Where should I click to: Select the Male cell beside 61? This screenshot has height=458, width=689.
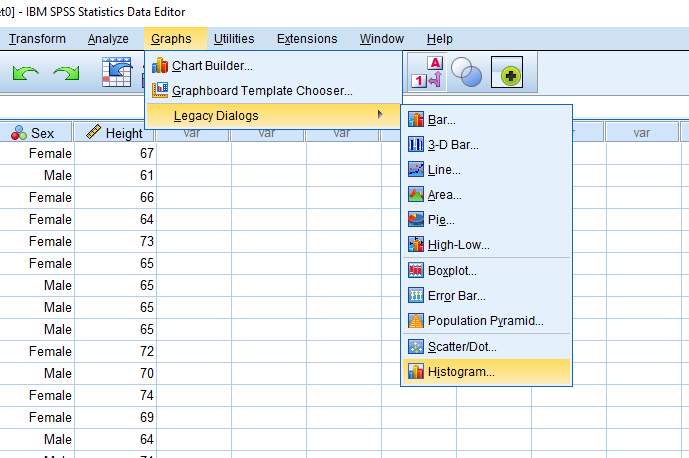(37, 175)
